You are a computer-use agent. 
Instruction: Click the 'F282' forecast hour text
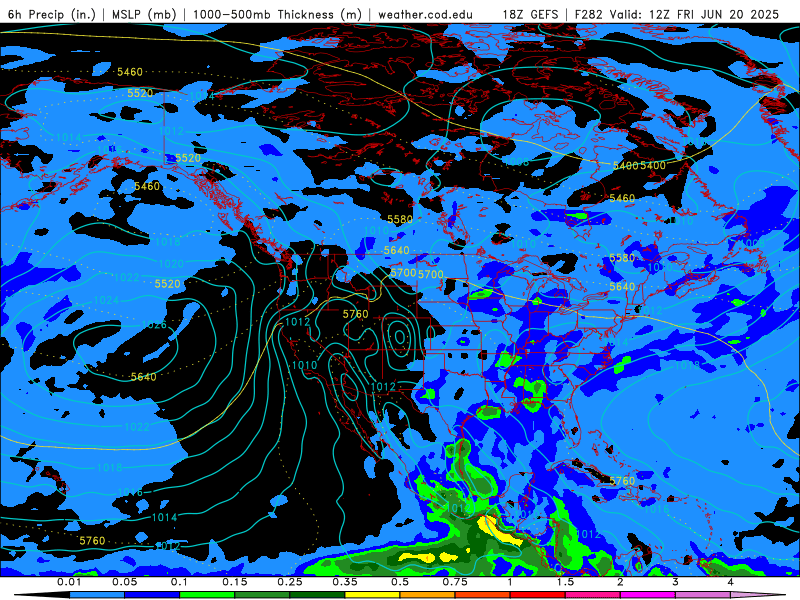pyautogui.click(x=589, y=14)
